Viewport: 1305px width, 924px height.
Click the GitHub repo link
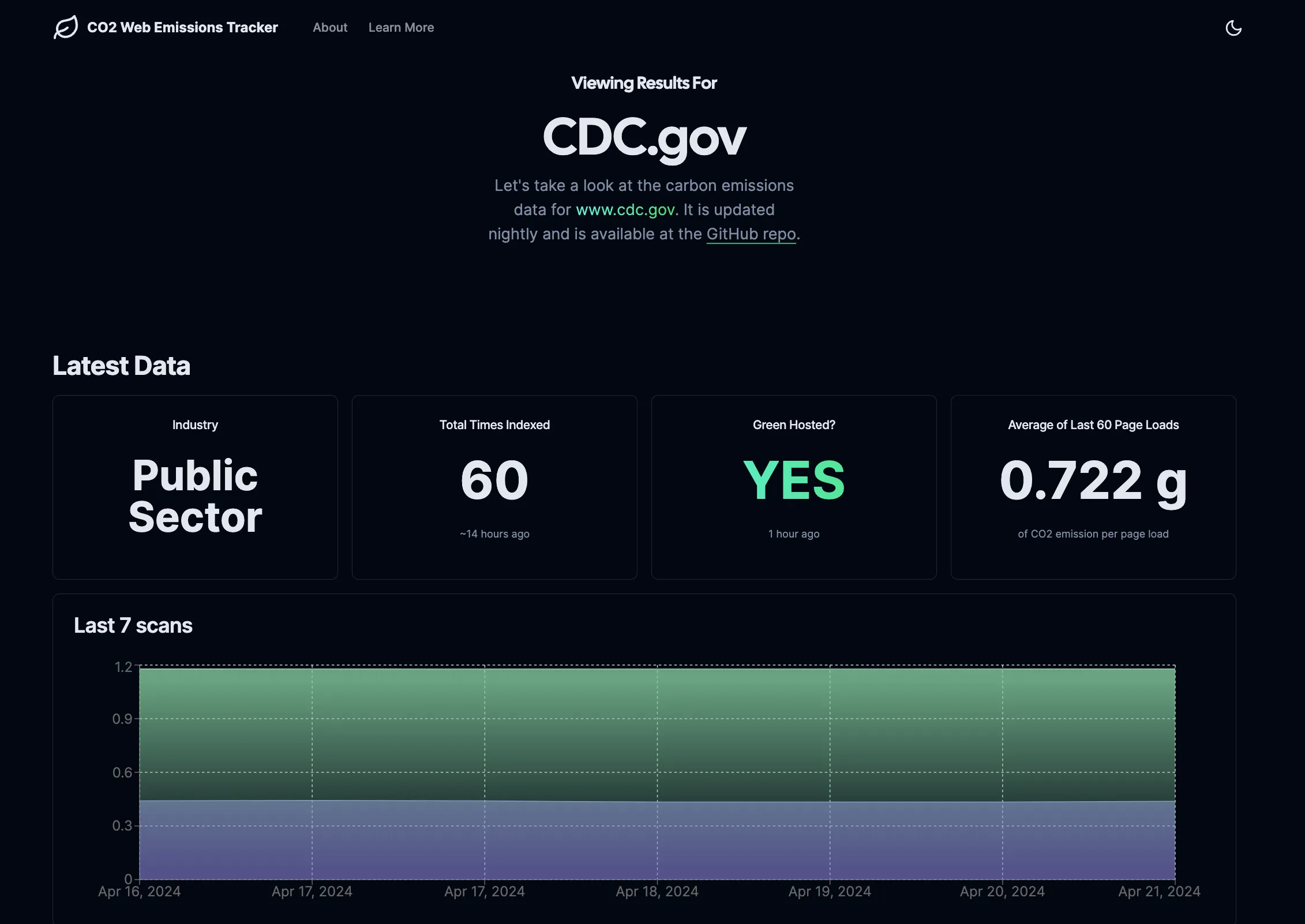751,234
